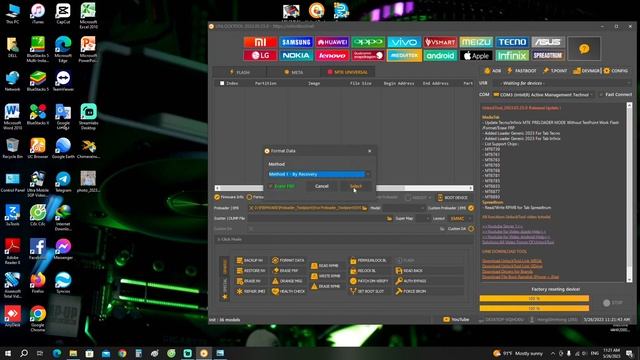Image resolution: width=640 pixels, height=360 pixels.
Task: Close the Format Data dialog
Action: pyautogui.click(x=370, y=151)
